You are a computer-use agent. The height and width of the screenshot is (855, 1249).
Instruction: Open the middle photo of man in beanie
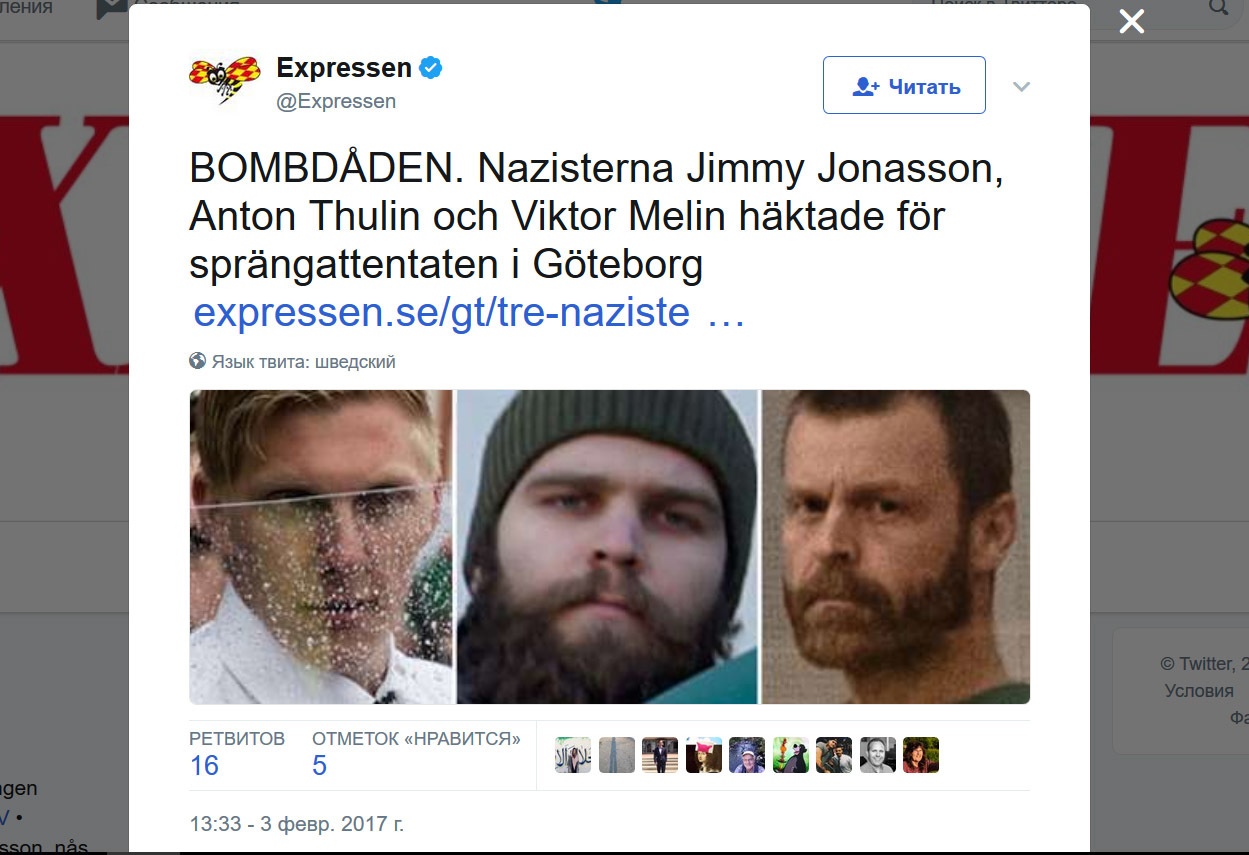click(607, 547)
